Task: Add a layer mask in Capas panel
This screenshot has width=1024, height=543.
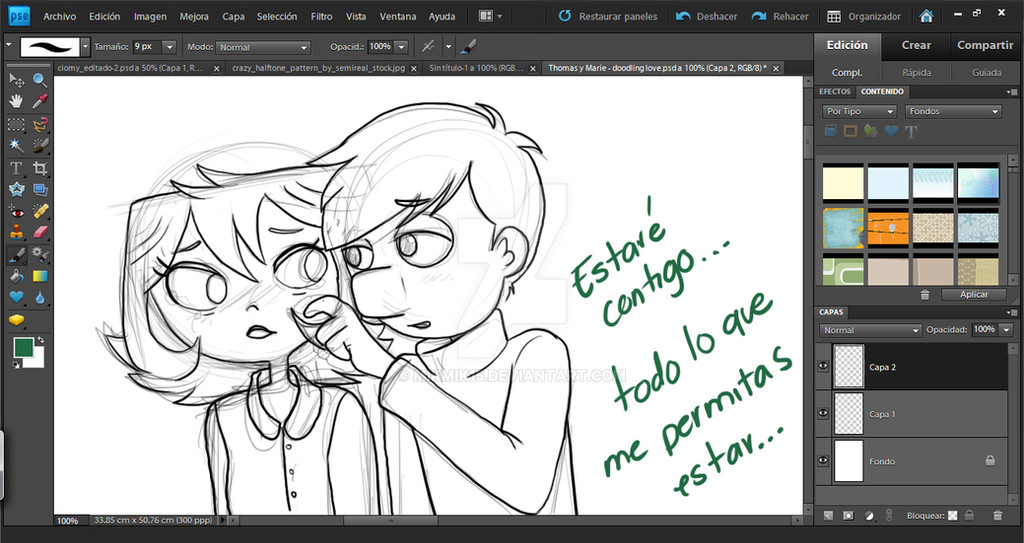Action: (848, 516)
